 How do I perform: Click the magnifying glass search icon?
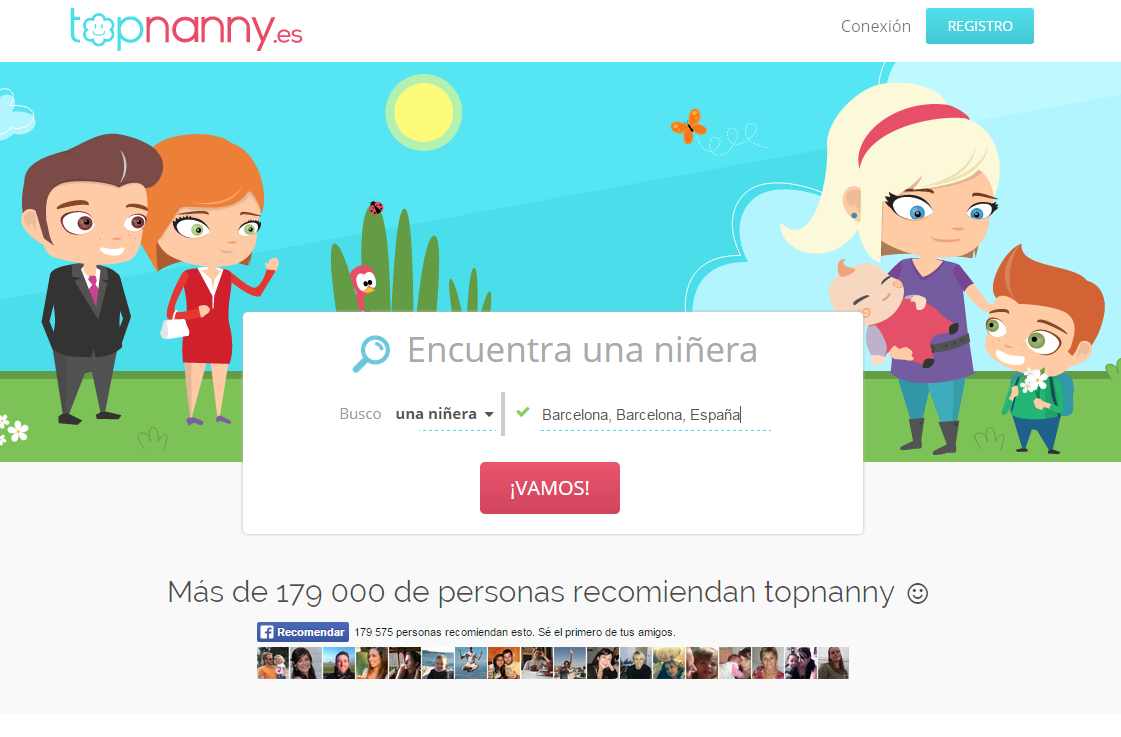[371, 353]
